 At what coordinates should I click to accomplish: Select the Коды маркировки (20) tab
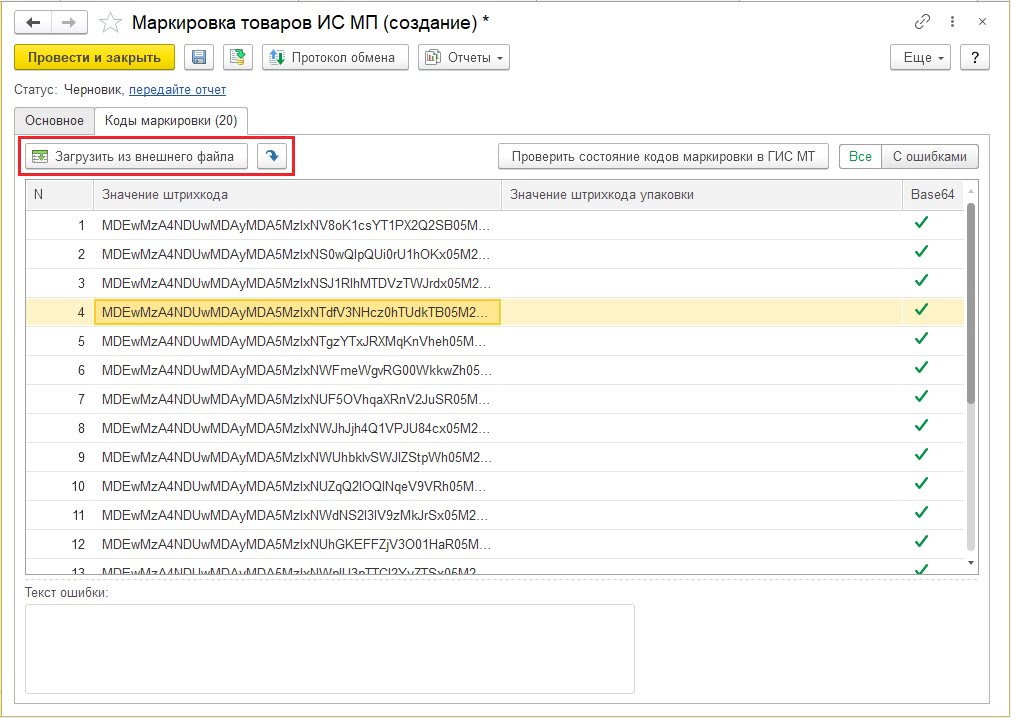[x=171, y=120]
